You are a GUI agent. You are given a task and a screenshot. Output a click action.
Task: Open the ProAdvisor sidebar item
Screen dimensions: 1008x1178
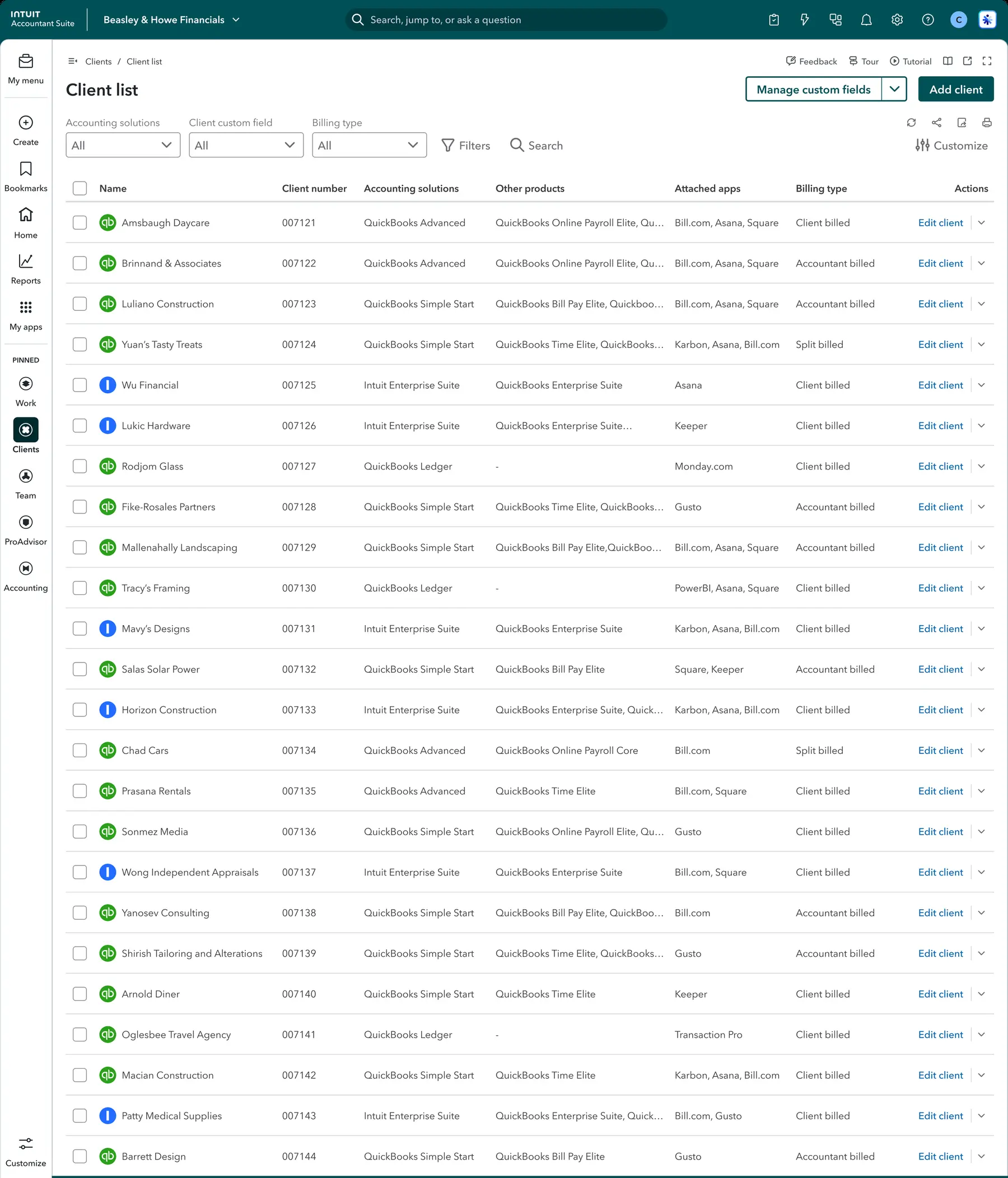pyautogui.click(x=26, y=530)
